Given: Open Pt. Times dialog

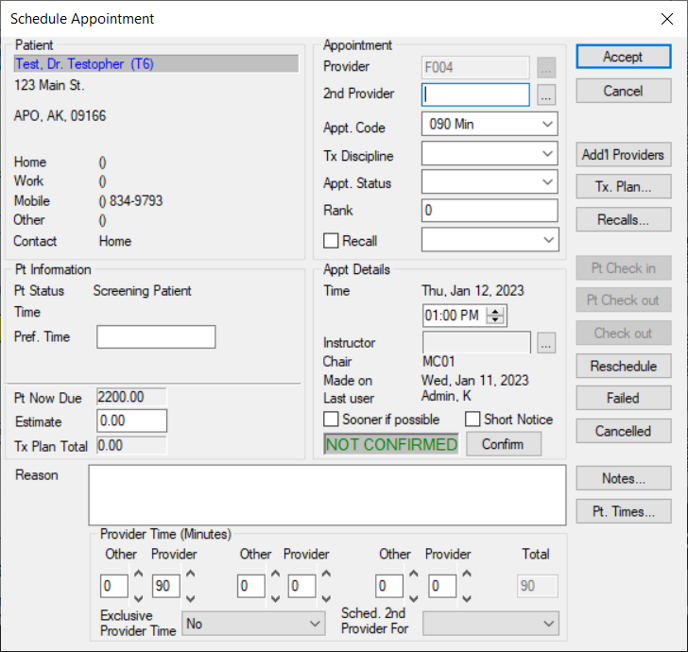Looking at the screenshot, I should tap(624, 511).
